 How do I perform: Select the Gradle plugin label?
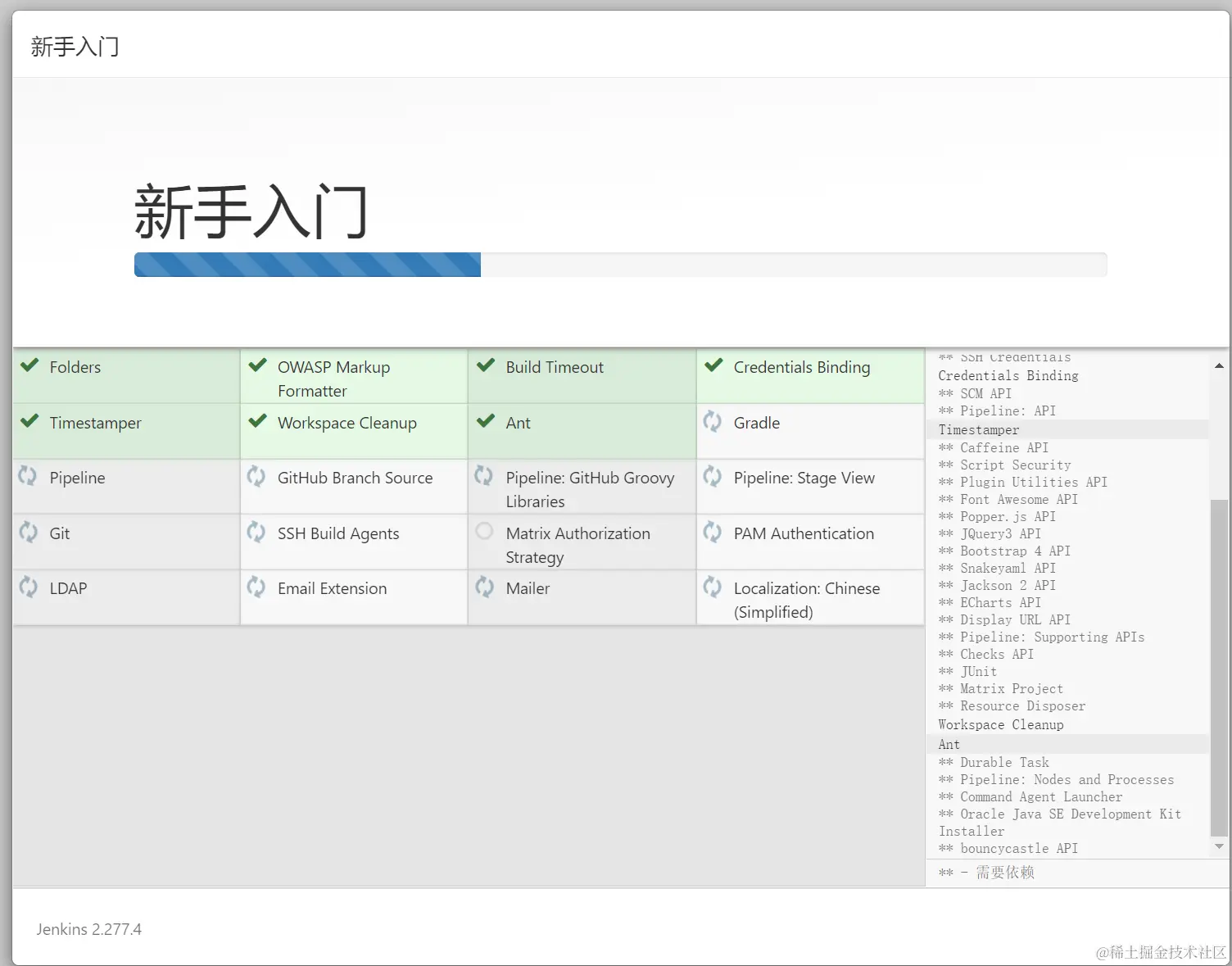click(757, 423)
